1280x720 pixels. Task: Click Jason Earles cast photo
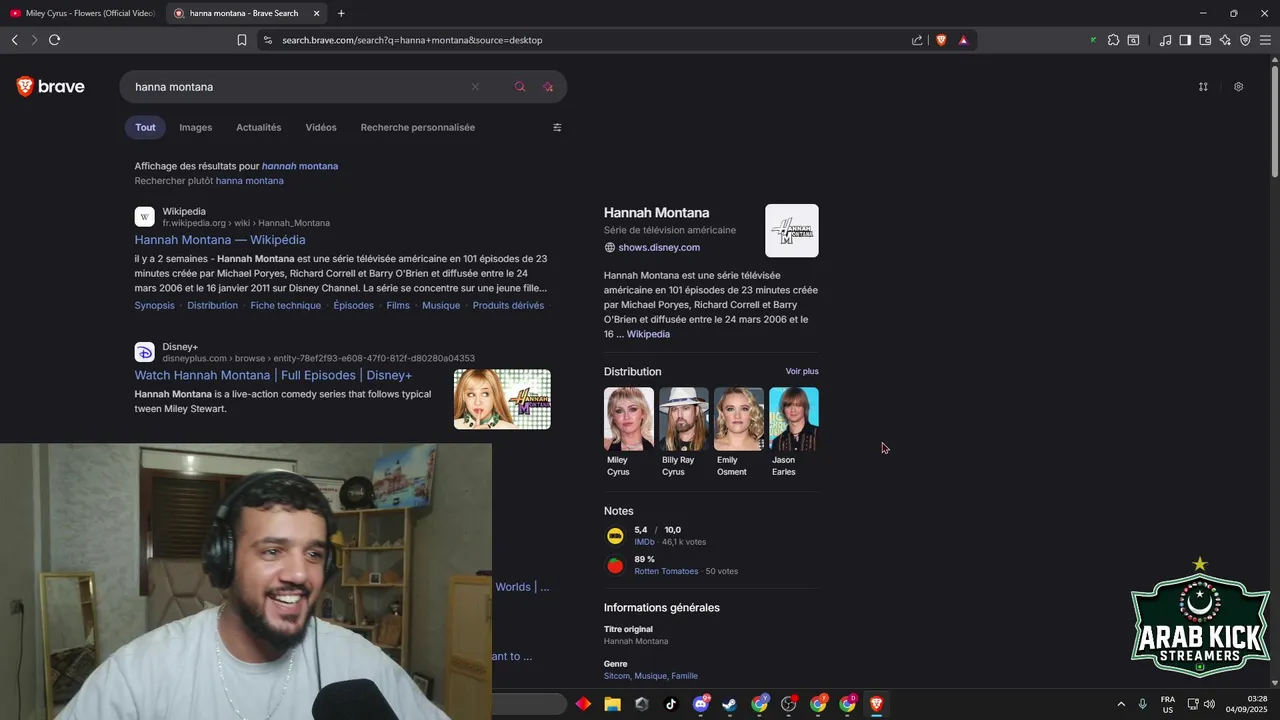[x=794, y=419]
